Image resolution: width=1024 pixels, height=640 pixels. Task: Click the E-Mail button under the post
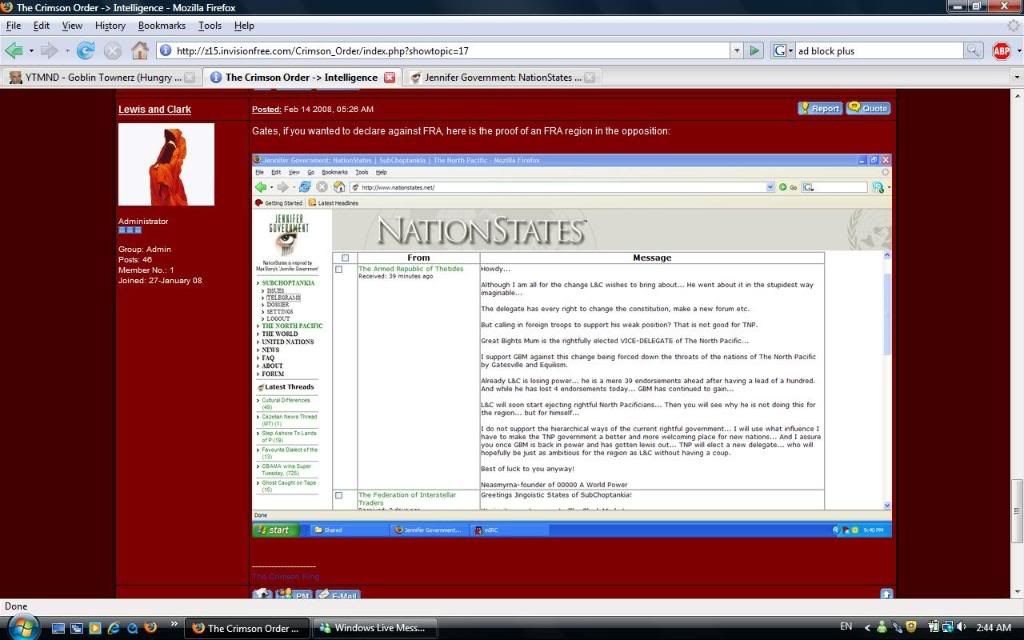[338, 594]
